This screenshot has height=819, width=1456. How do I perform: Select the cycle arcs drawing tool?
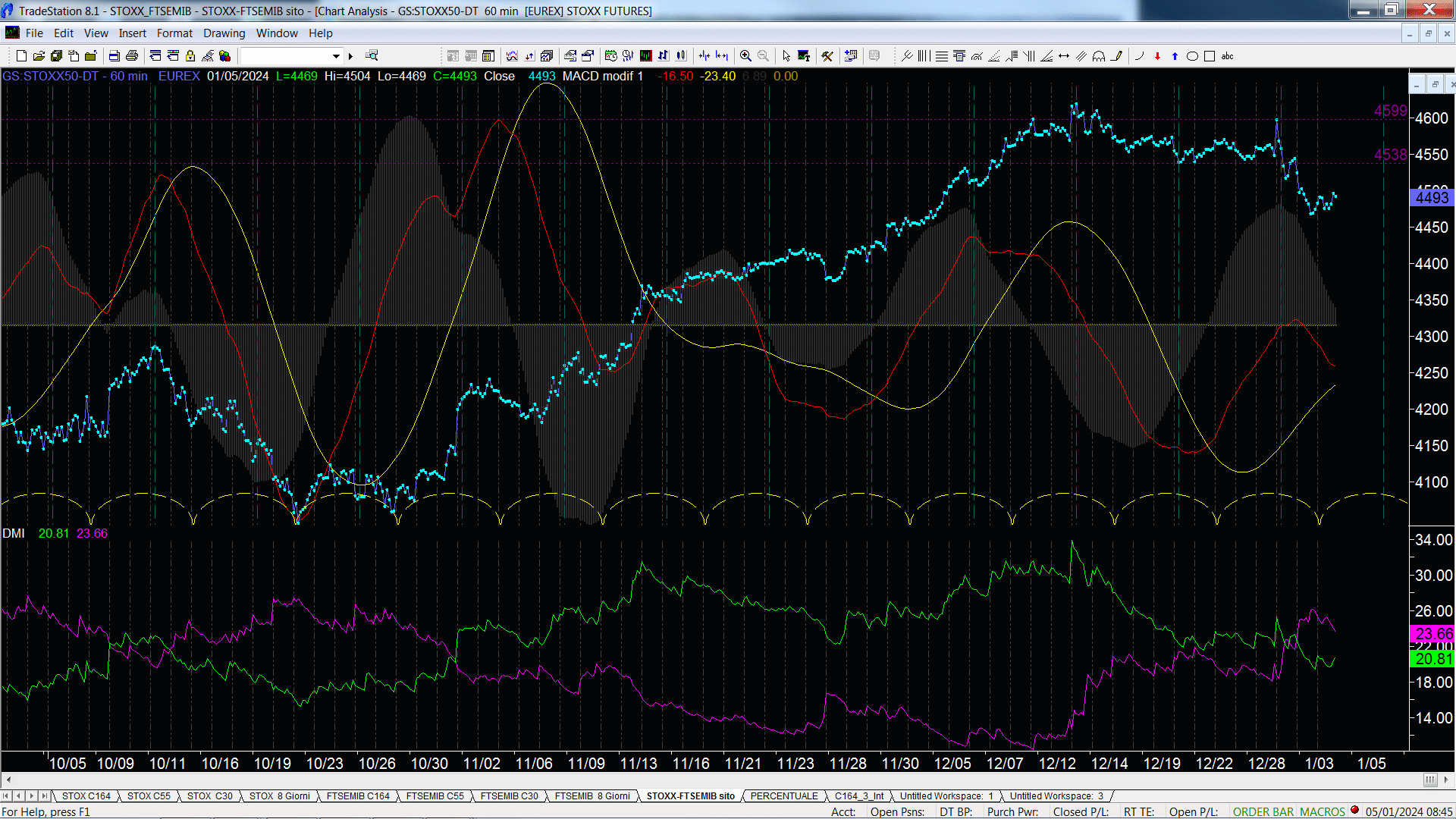point(1099,56)
